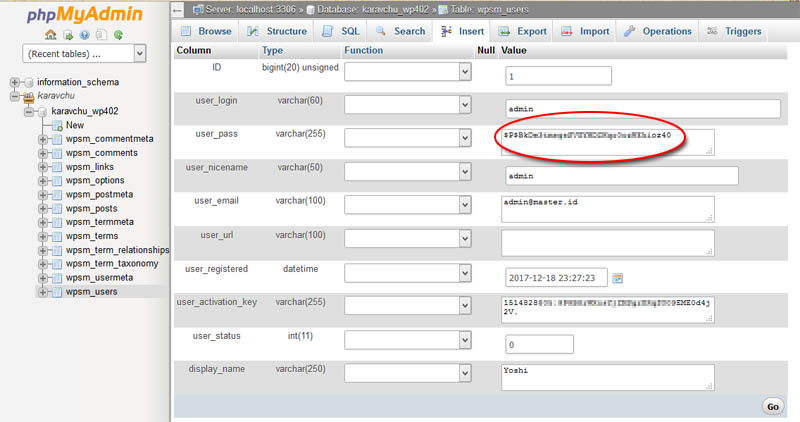Click the user_login value field
800x422 pixels.
pos(643,109)
